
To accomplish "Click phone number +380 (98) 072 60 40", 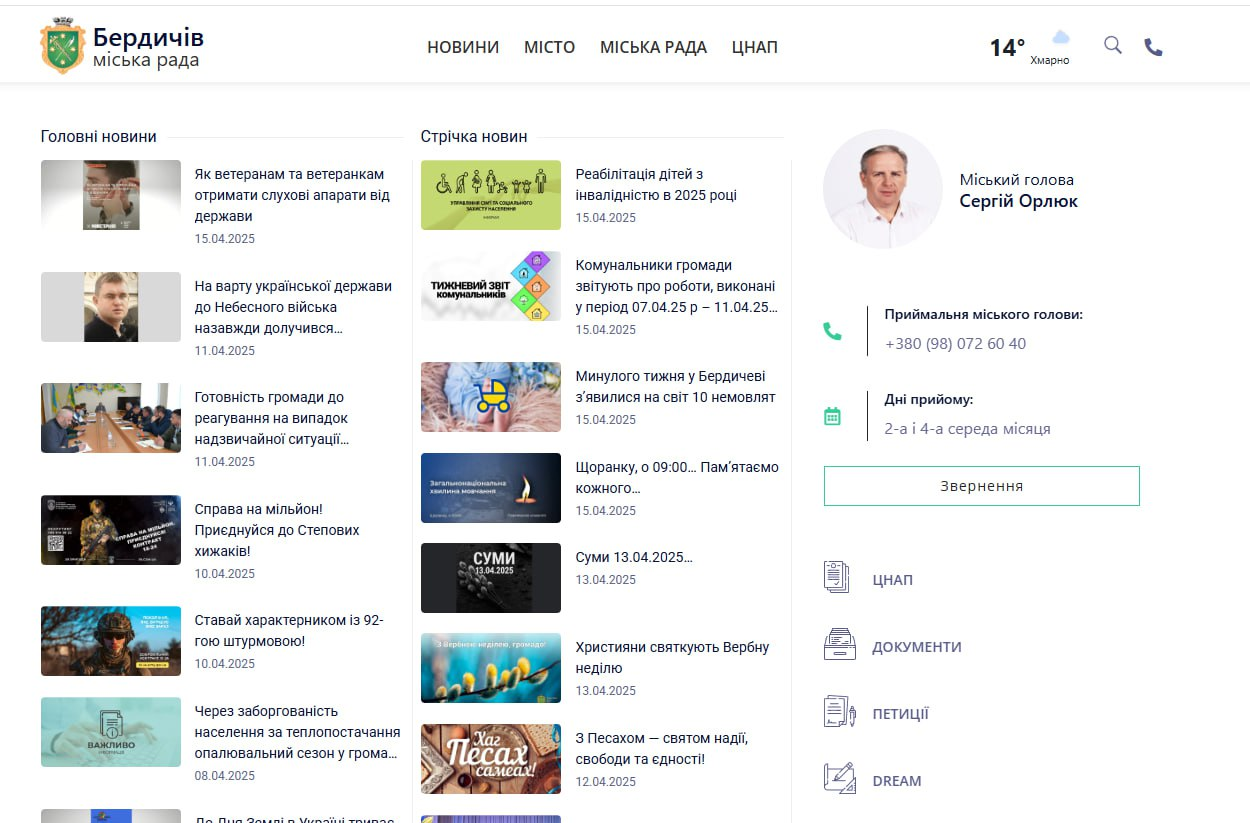I will pos(955,344).
